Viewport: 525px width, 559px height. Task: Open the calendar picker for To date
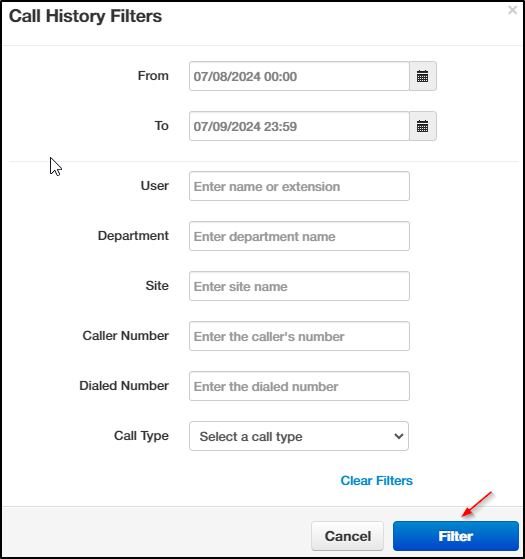pyautogui.click(x=423, y=126)
